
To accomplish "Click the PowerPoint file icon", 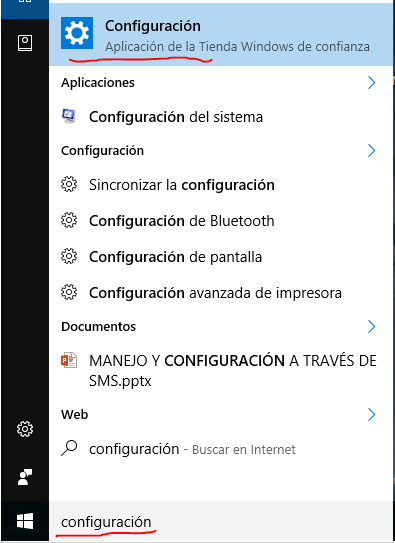I will pos(69,360).
